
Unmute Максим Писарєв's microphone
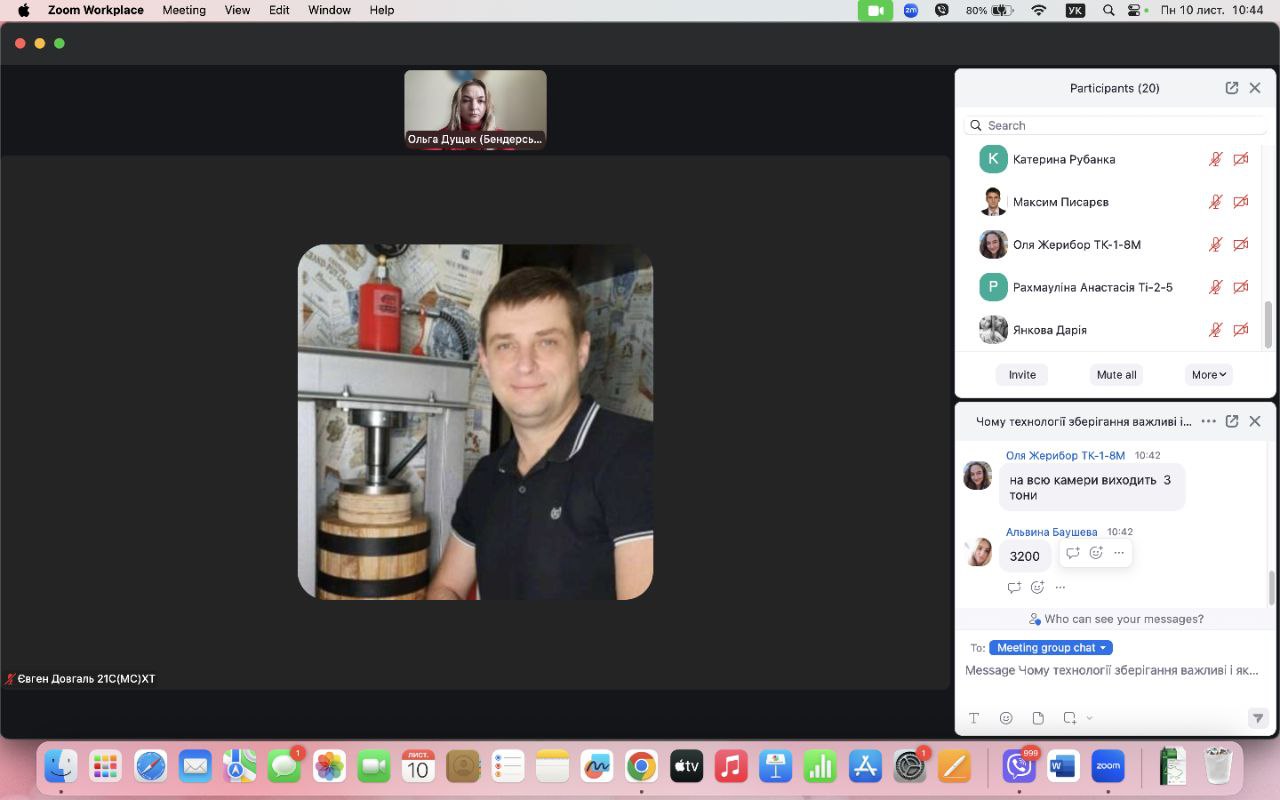point(1216,202)
